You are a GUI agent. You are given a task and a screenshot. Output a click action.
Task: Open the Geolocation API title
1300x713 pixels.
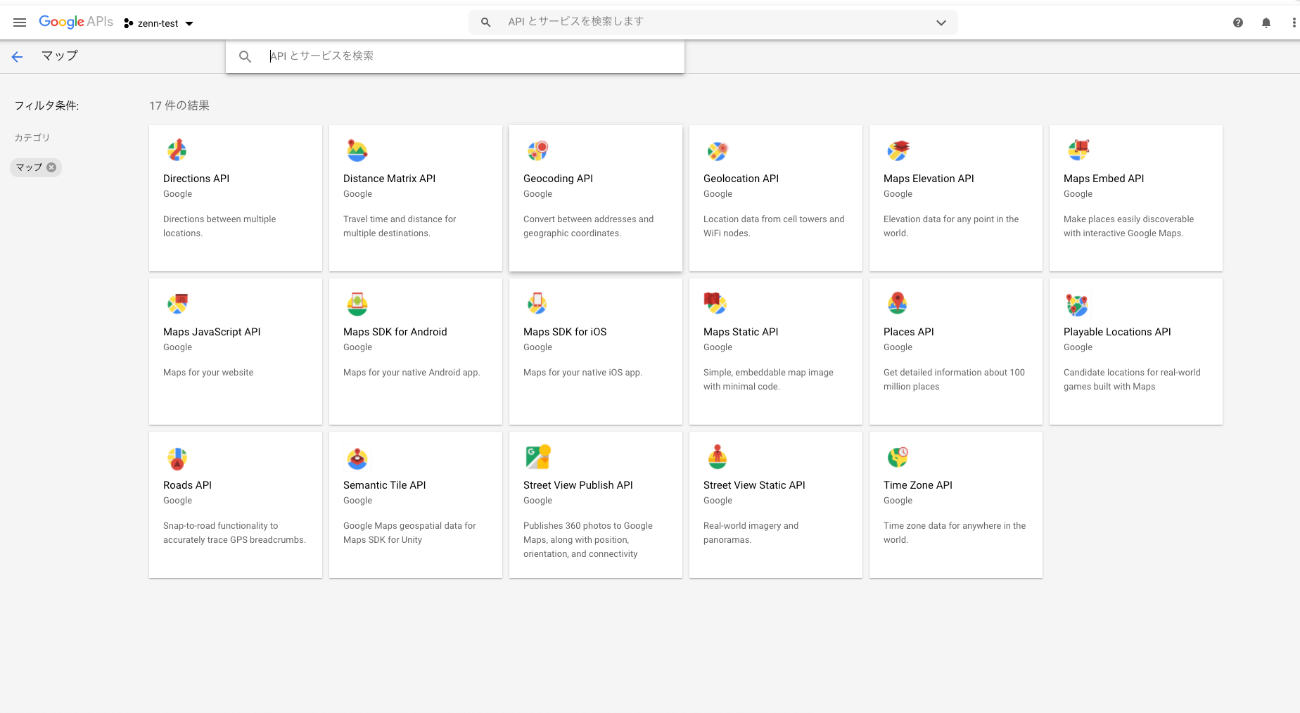(x=740, y=179)
